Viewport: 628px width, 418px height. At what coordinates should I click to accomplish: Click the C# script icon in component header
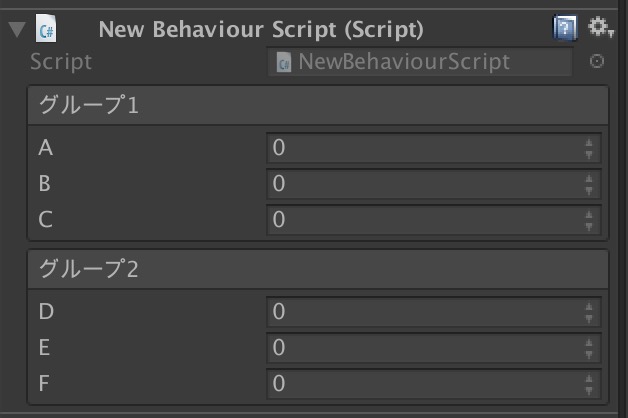pos(46,28)
